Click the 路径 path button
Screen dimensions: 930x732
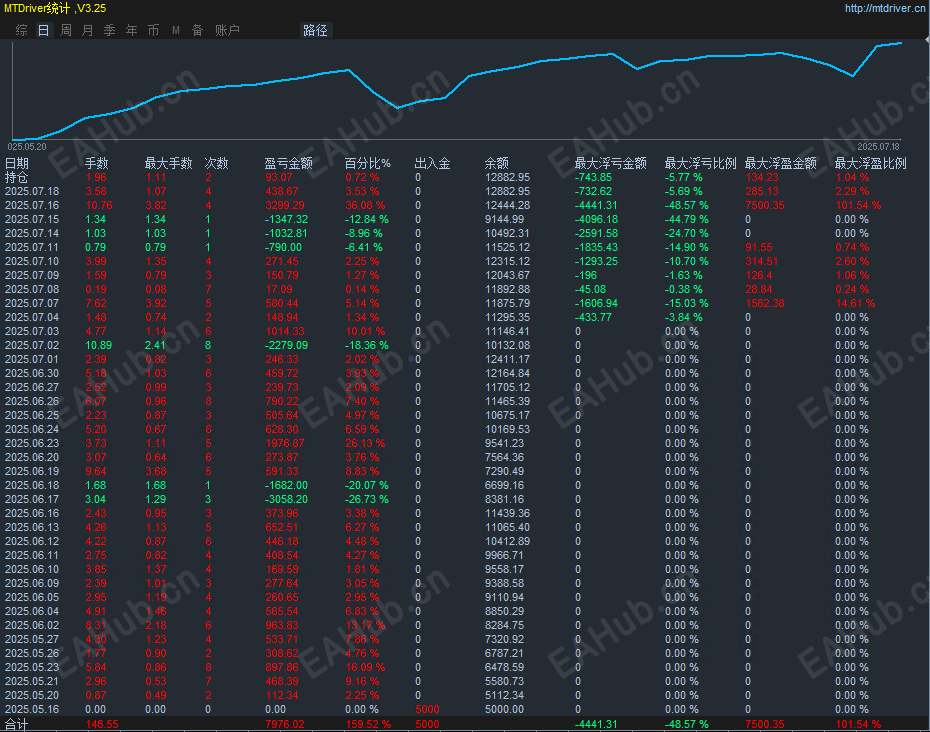tap(315, 30)
